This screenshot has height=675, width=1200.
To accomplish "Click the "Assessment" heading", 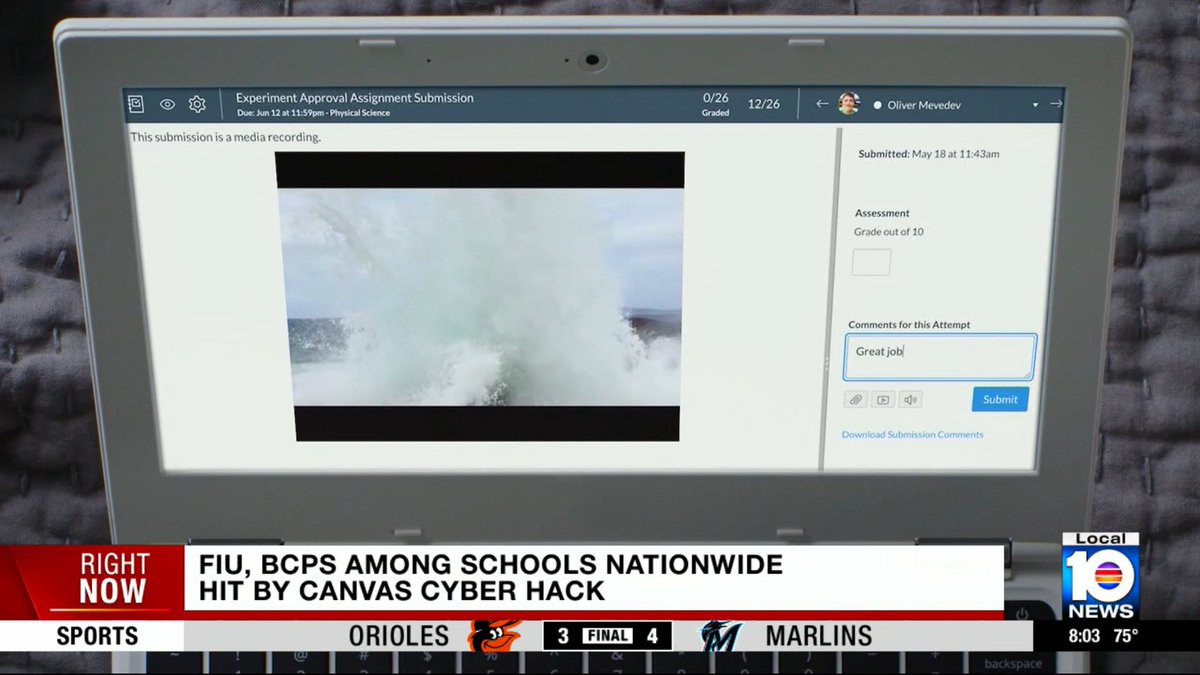I will point(882,213).
